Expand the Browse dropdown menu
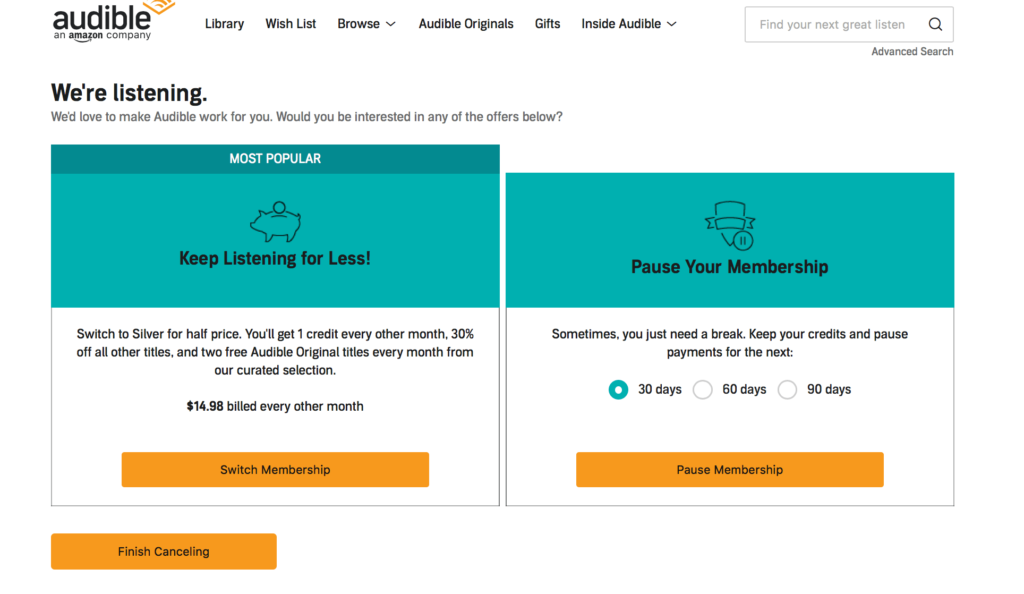 pos(366,24)
